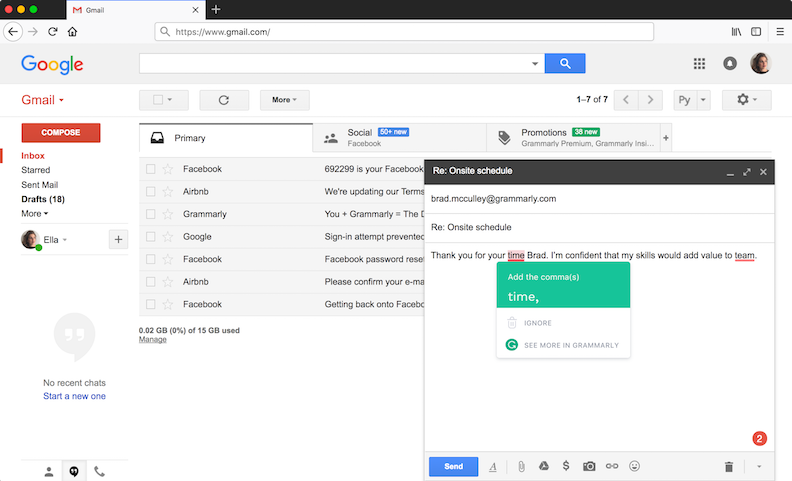Insert link with the chain icon
Screen dimensions: 792x481
pyautogui.click(x=612, y=466)
